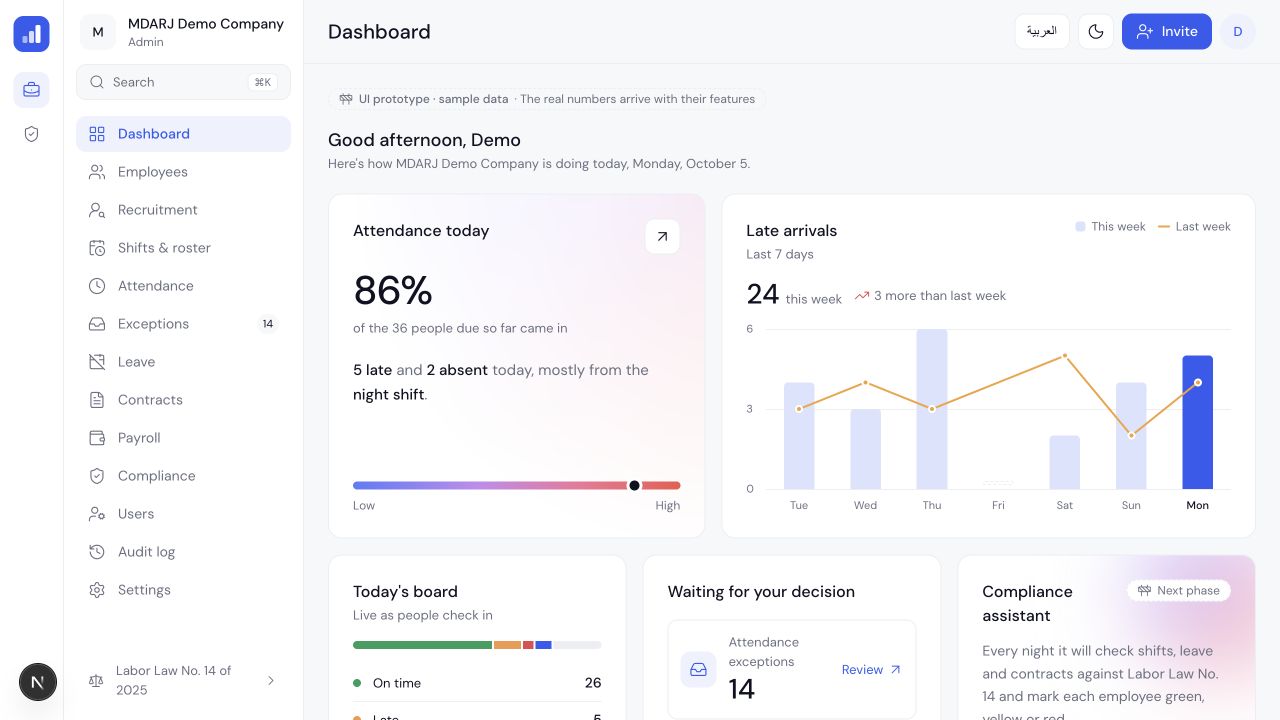This screenshot has width=1280, height=720.
Task: Open Attendance today with the arrow button
Action: 662,237
